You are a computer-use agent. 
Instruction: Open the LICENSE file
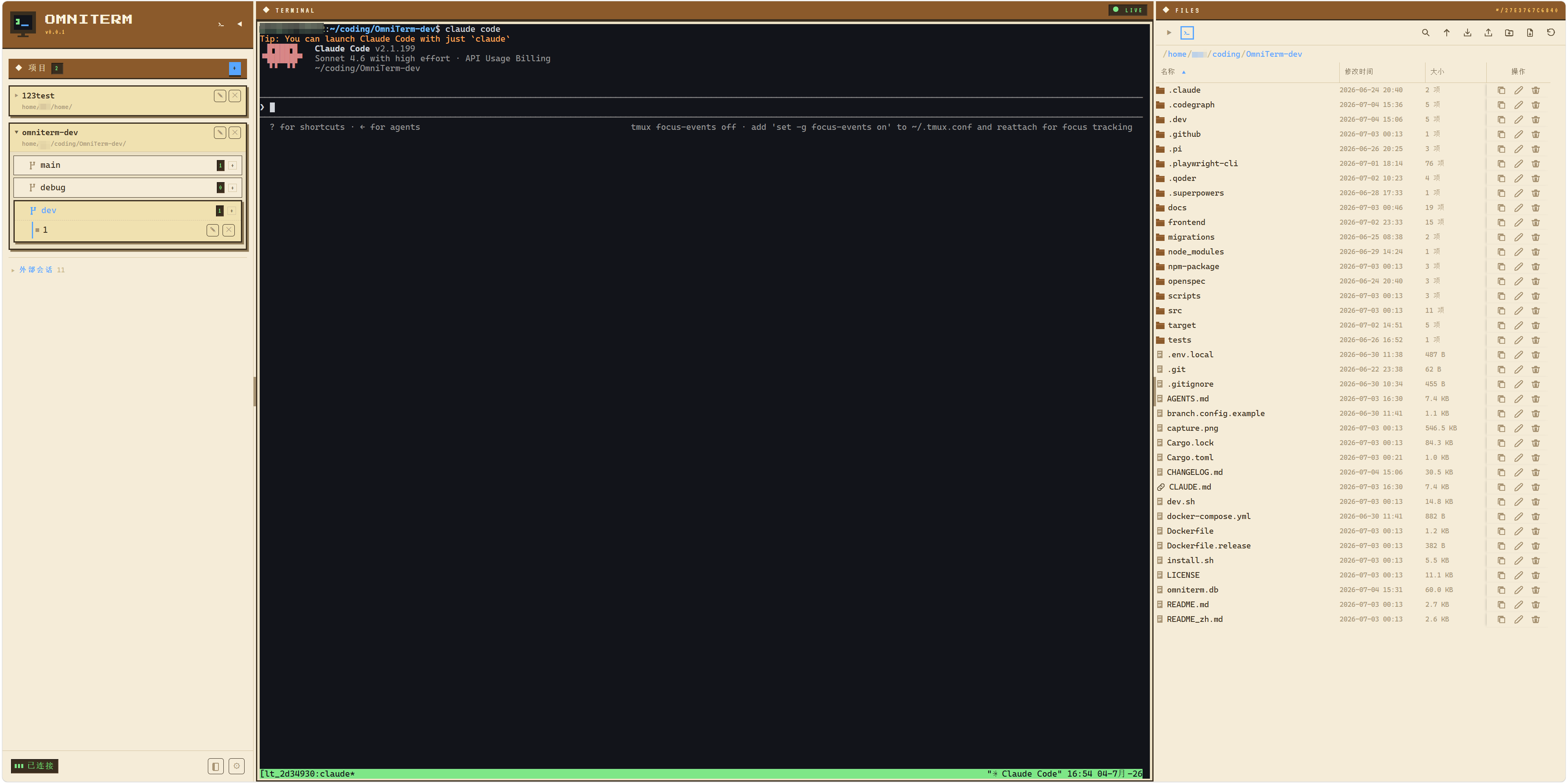1183,576
